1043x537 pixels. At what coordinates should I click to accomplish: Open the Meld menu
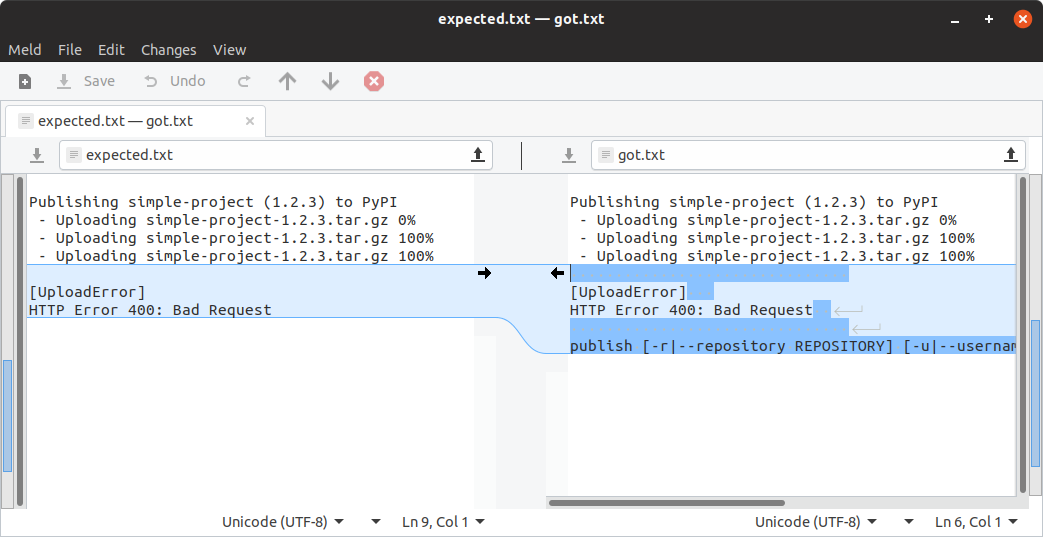(25, 50)
